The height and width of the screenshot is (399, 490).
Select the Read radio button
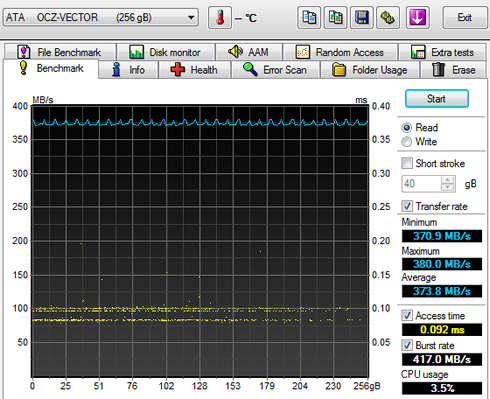pyautogui.click(x=407, y=128)
